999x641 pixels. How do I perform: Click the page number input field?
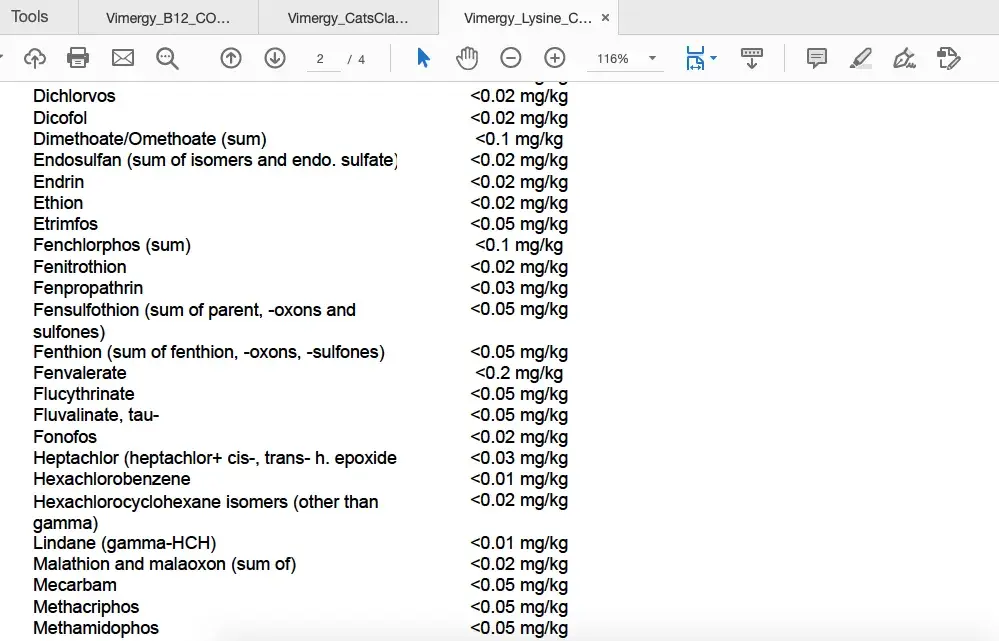point(321,59)
